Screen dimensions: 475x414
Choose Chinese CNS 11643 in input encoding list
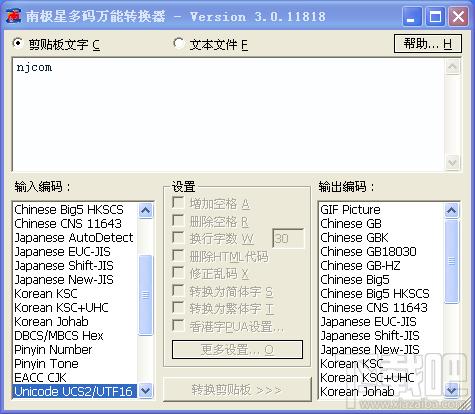[x=75, y=224]
